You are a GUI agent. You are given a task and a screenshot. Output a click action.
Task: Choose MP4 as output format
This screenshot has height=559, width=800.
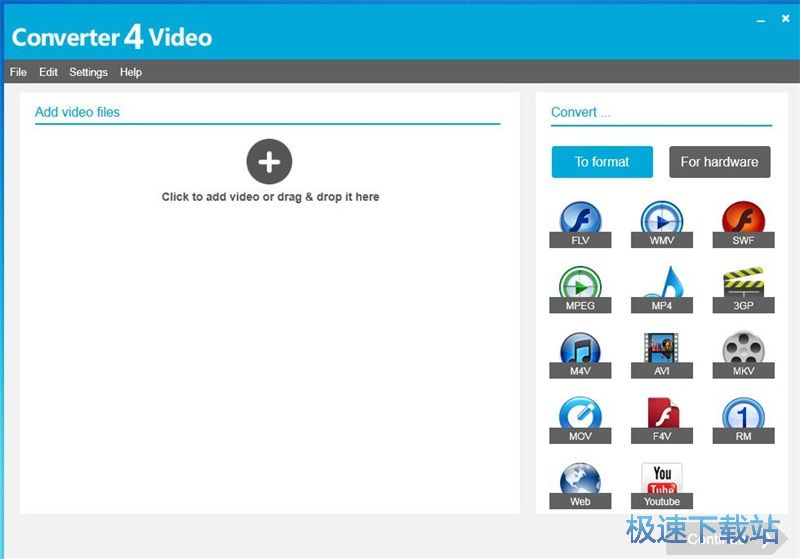[662, 289]
